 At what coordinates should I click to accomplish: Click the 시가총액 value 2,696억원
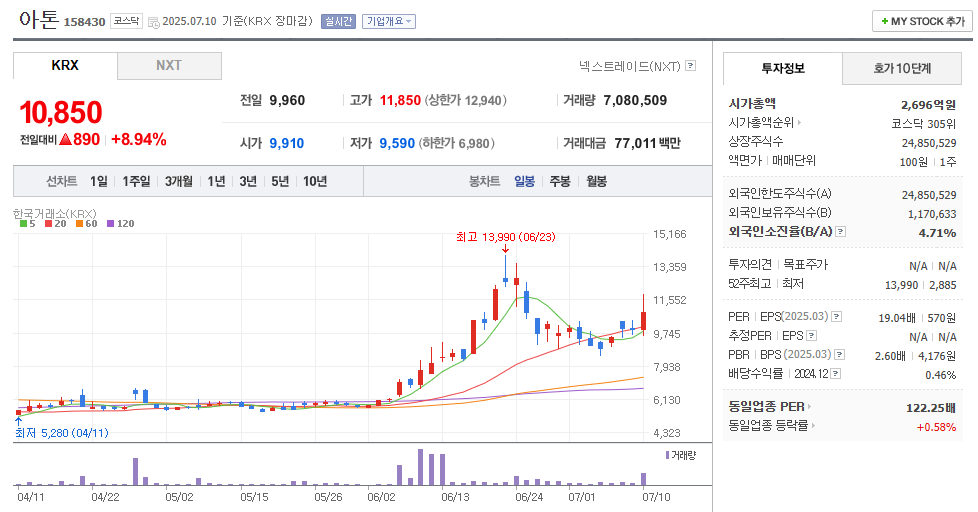(x=928, y=105)
